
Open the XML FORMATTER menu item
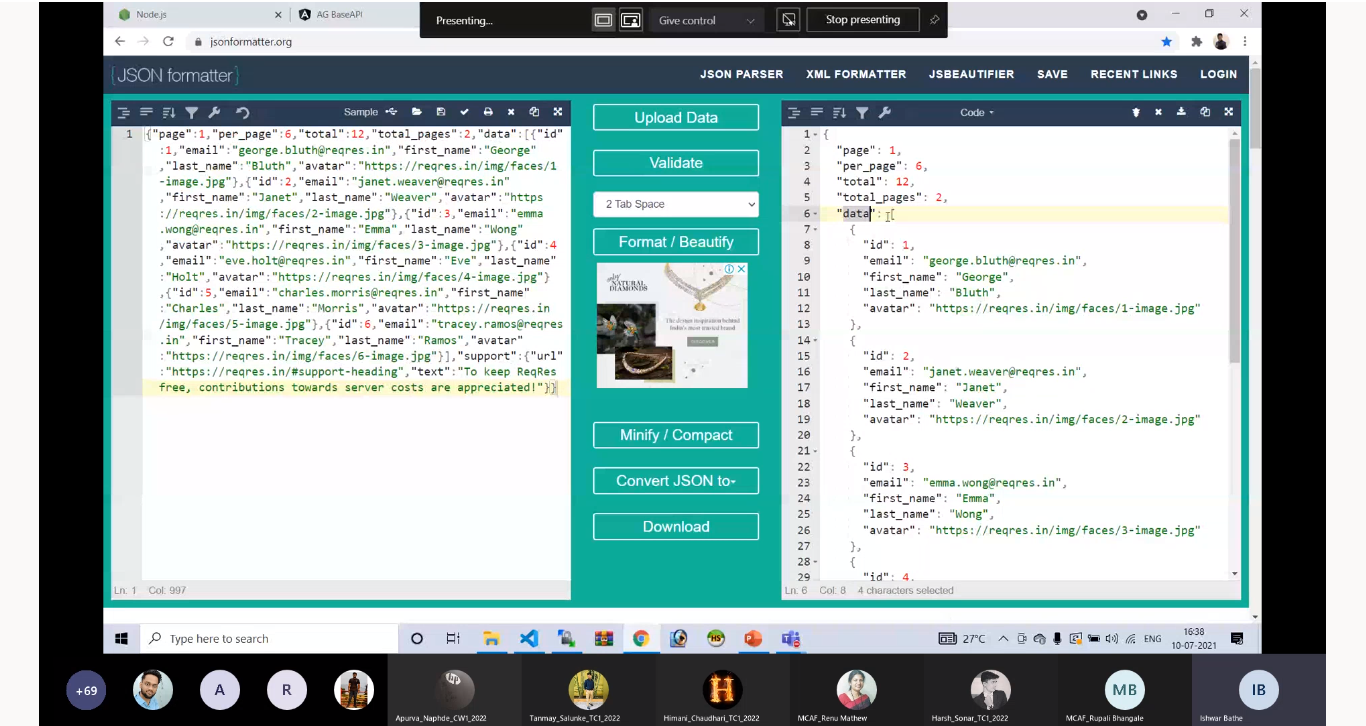pyautogui.click(x=856, y=74)
